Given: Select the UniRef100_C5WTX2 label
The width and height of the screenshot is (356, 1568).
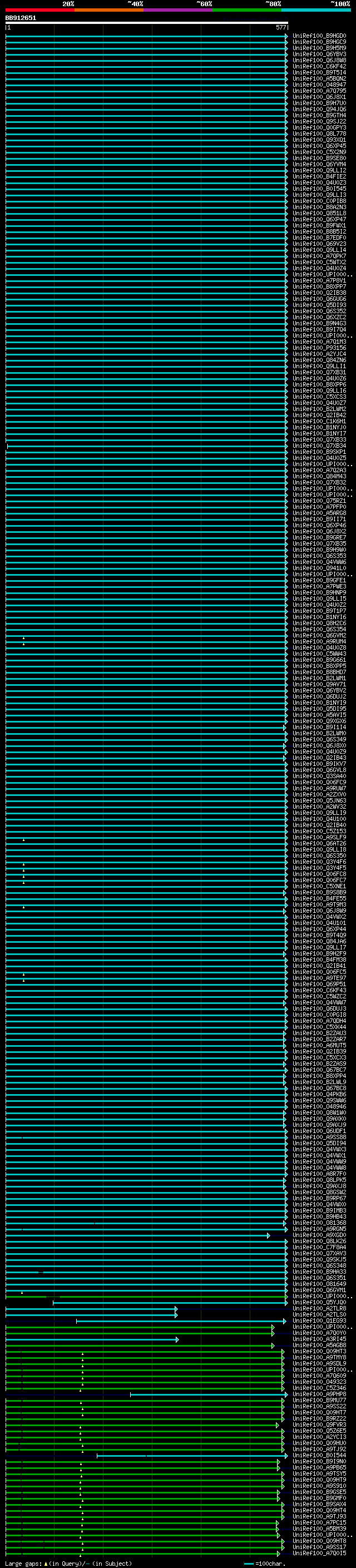Looking at the screenshot, I should click(319, 263).
